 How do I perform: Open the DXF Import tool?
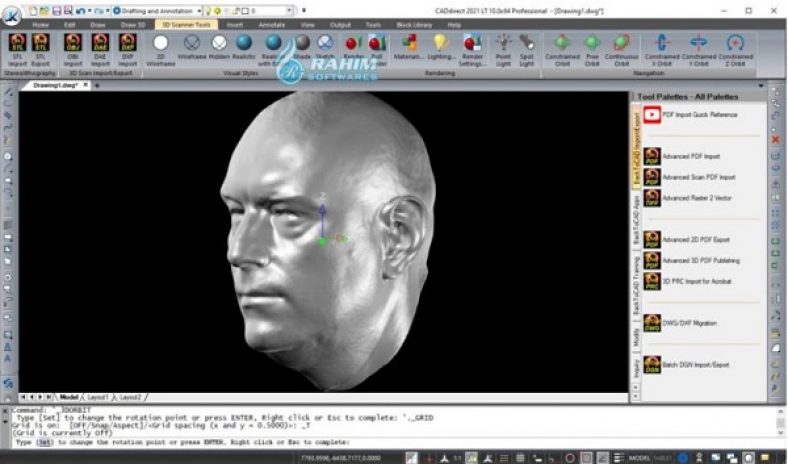point(128,49)
